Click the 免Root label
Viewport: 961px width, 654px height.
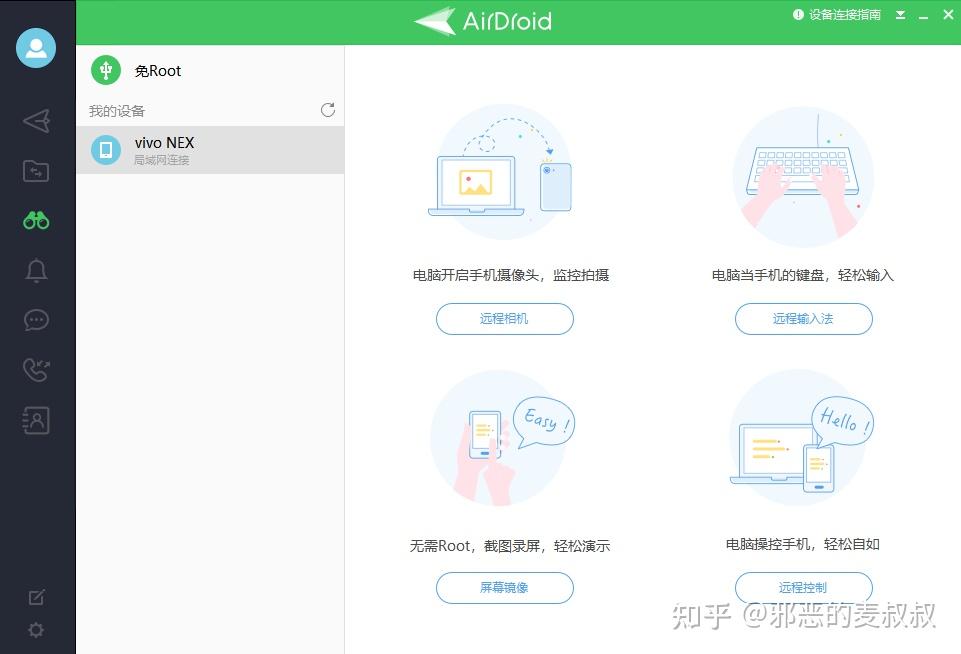tap(158, 71)
